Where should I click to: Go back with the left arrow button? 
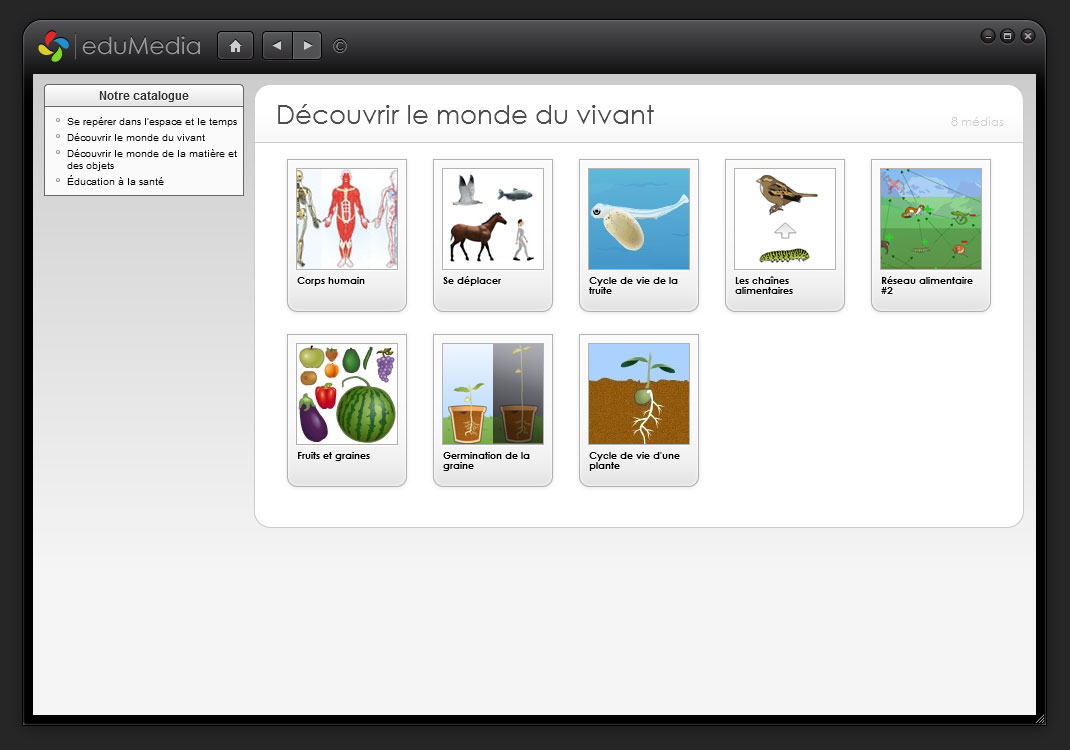pos(277,46)
